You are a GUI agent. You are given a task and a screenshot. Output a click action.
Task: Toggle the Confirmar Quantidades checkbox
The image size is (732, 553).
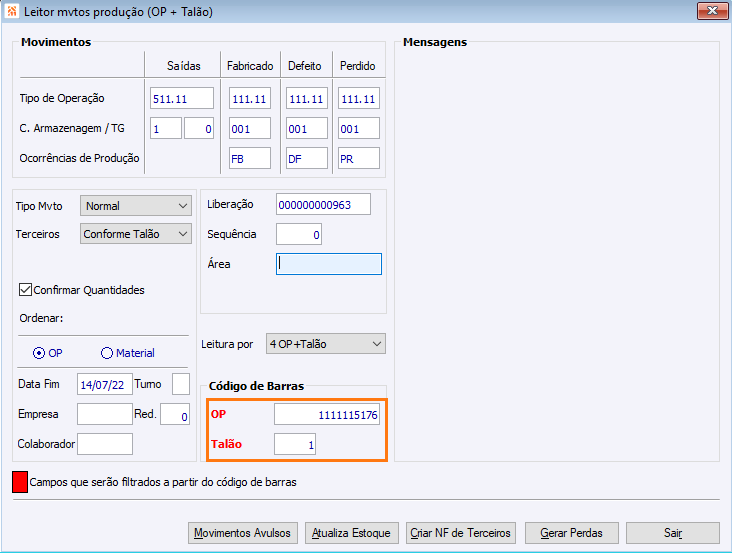coord(25,290)
